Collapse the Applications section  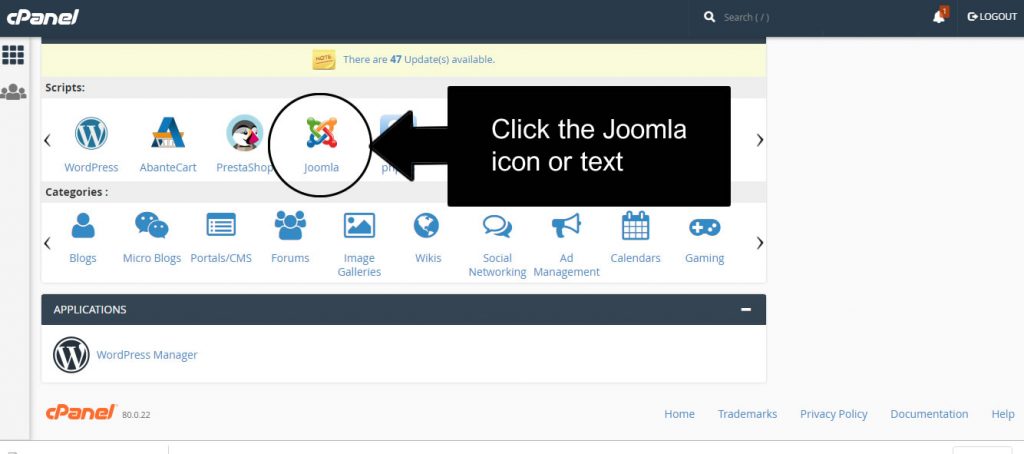click(746, 310)
